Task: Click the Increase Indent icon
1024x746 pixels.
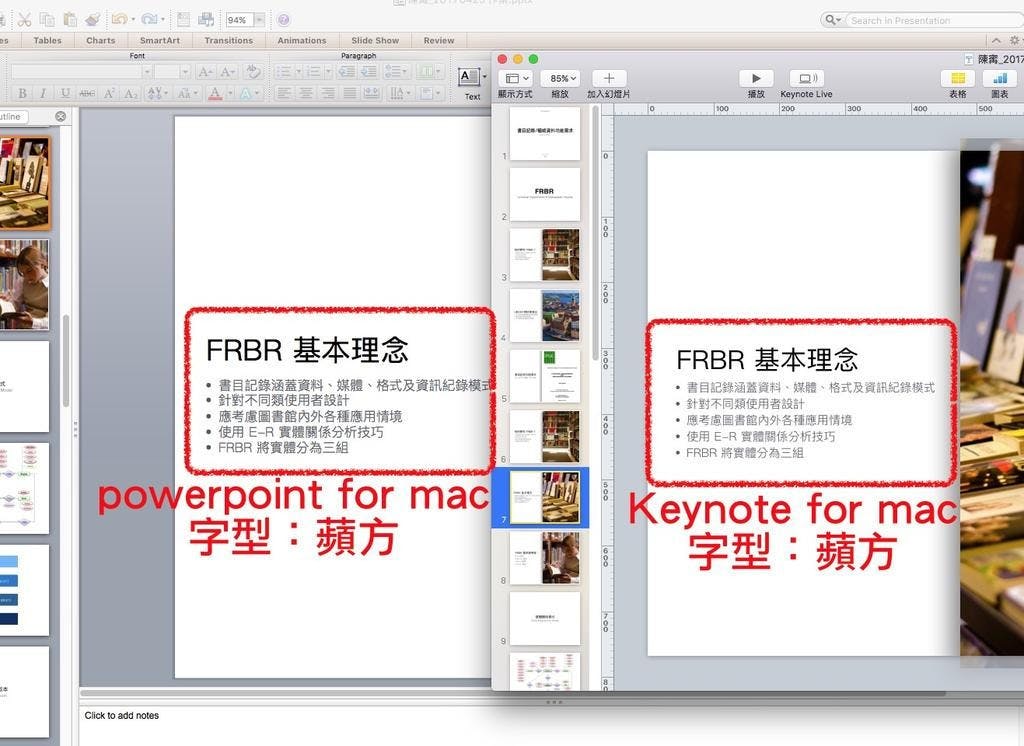Action: click(369, 71)
